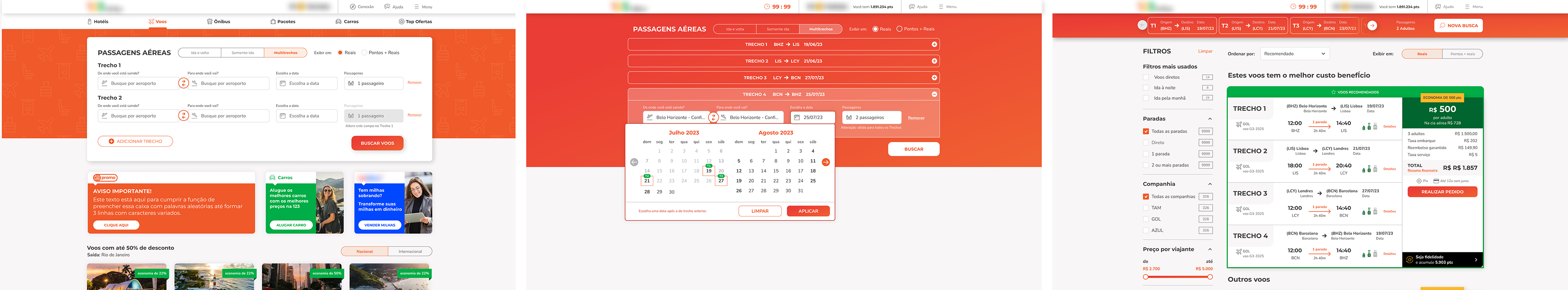Open the Hotéis tab in the left screen
Image resolution: width=1568 pixels, height=290 pixels.
click(98, 21)
